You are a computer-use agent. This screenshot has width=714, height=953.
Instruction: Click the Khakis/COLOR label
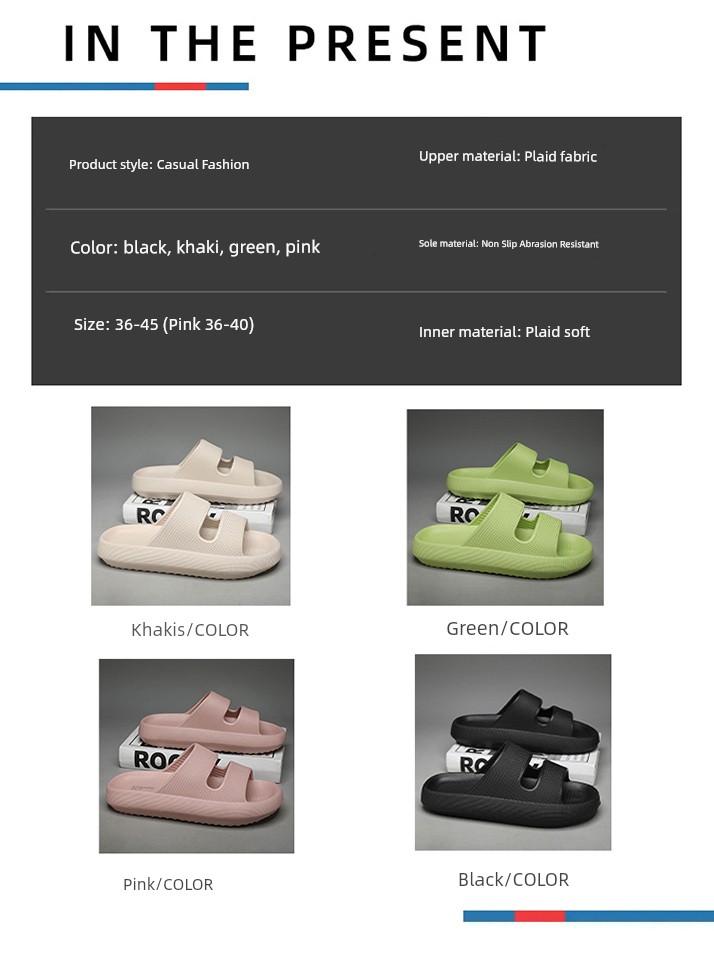(190, 630)
